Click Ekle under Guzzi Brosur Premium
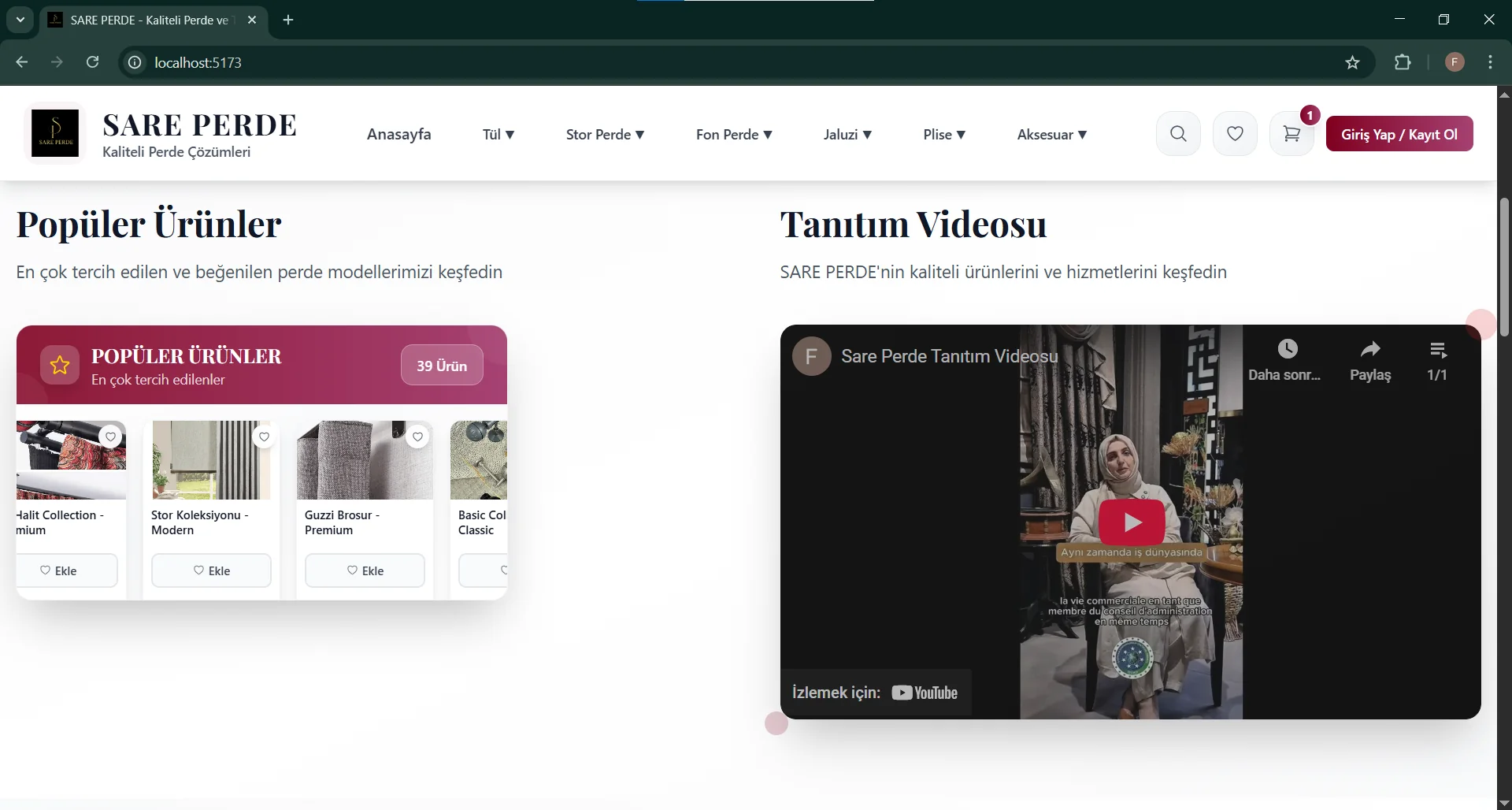1512x810 pixels. pos(365,570)
